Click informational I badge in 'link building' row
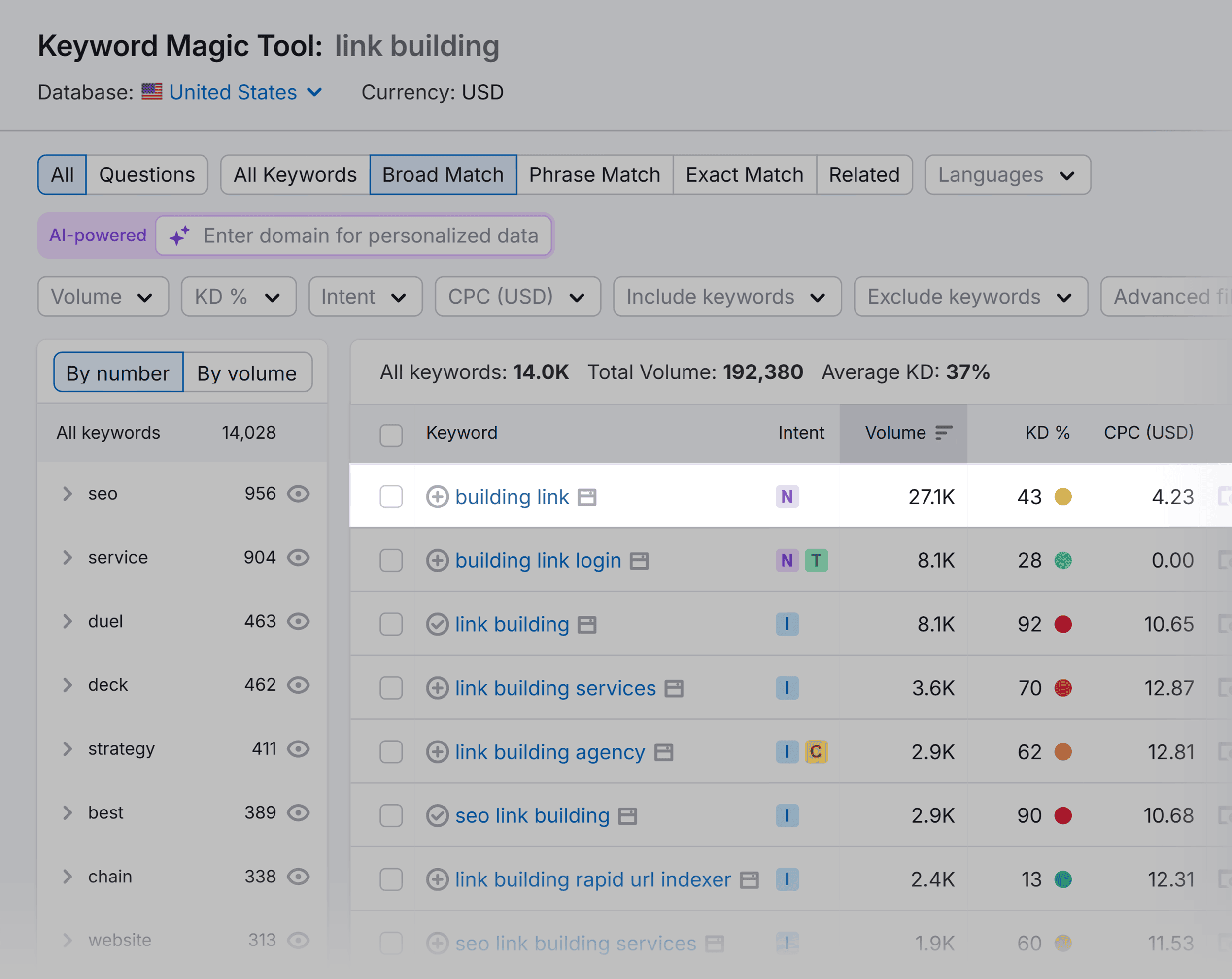This screenshot has width=1232, height=979. (x=787, y=624)
